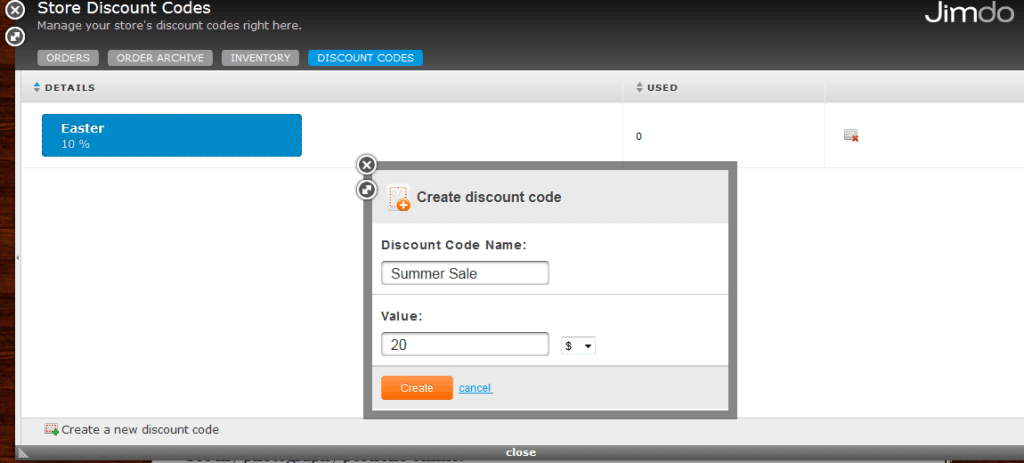The height and width of the screenshot is (463, 1024).
Task: Click the expand icon of the Store Discount Codes panel
Action: click(14, 37)
